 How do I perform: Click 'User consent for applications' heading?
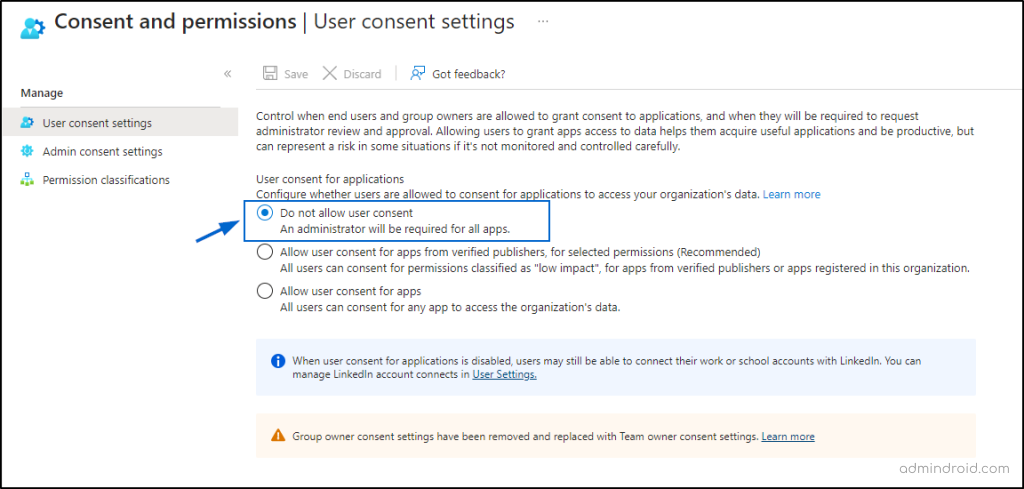pos(330,179)
